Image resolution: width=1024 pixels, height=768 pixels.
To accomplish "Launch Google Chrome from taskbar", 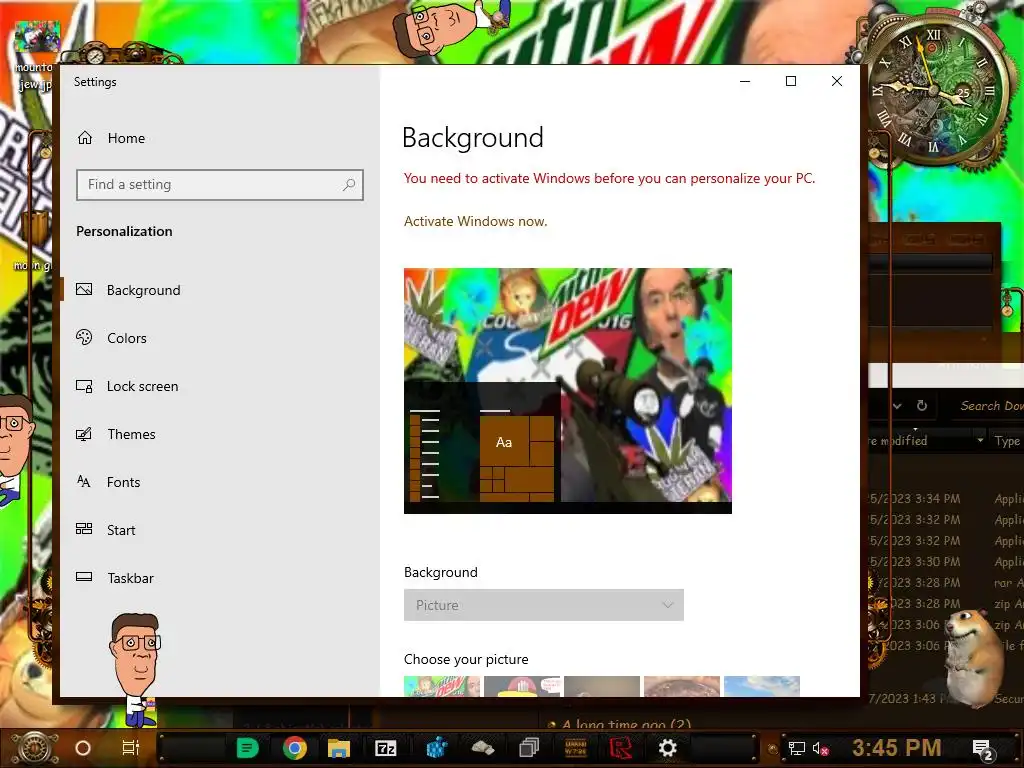I will (x=295, y=748).
